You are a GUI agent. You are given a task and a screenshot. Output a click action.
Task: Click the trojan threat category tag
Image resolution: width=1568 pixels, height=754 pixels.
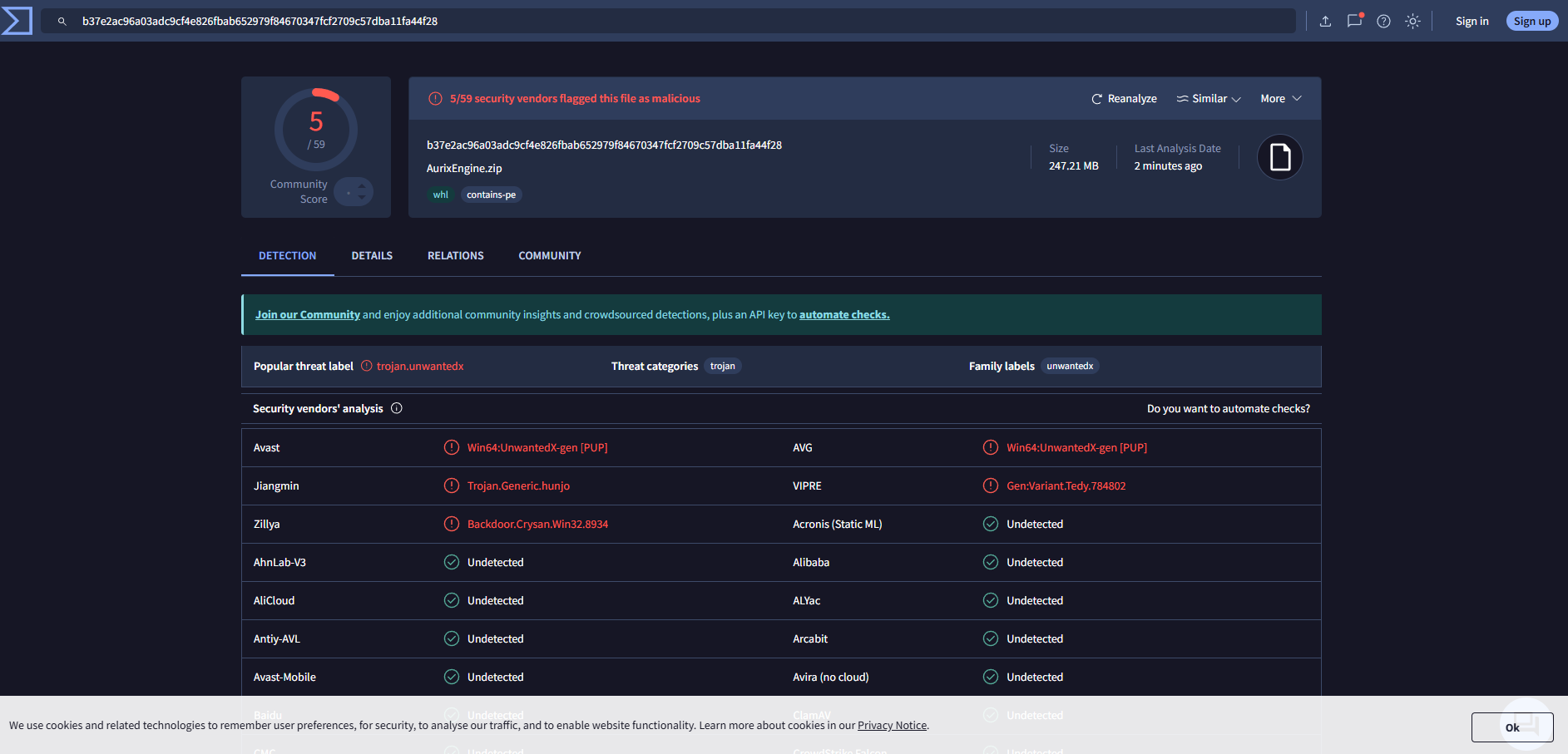pyautogui.click(x=723, y=366)
